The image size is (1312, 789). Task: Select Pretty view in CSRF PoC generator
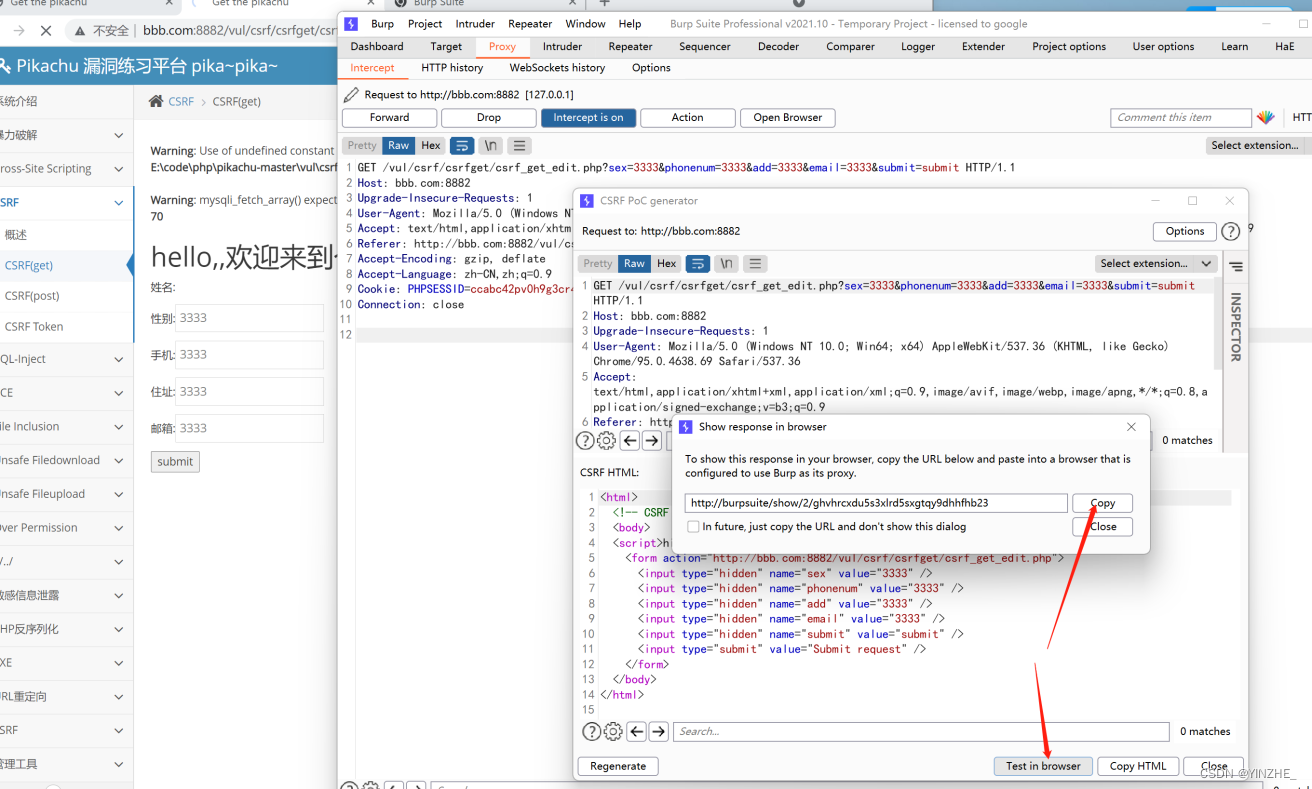click(x=598, y=264)
